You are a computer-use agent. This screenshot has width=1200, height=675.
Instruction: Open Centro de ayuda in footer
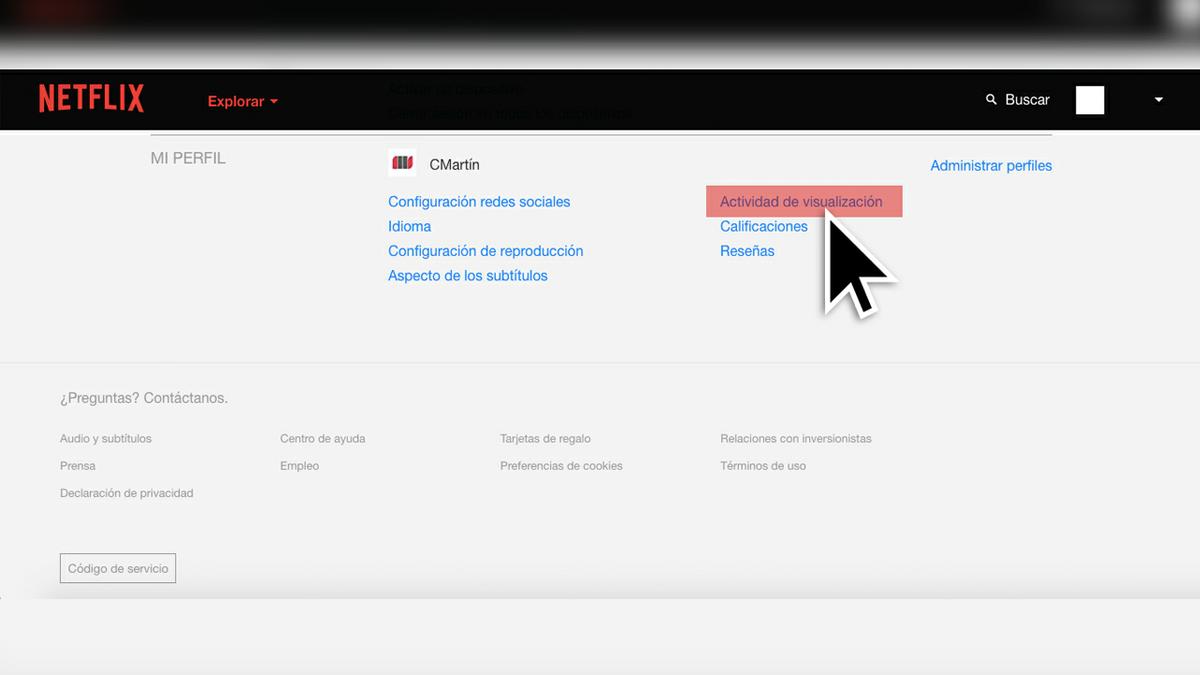322,439
